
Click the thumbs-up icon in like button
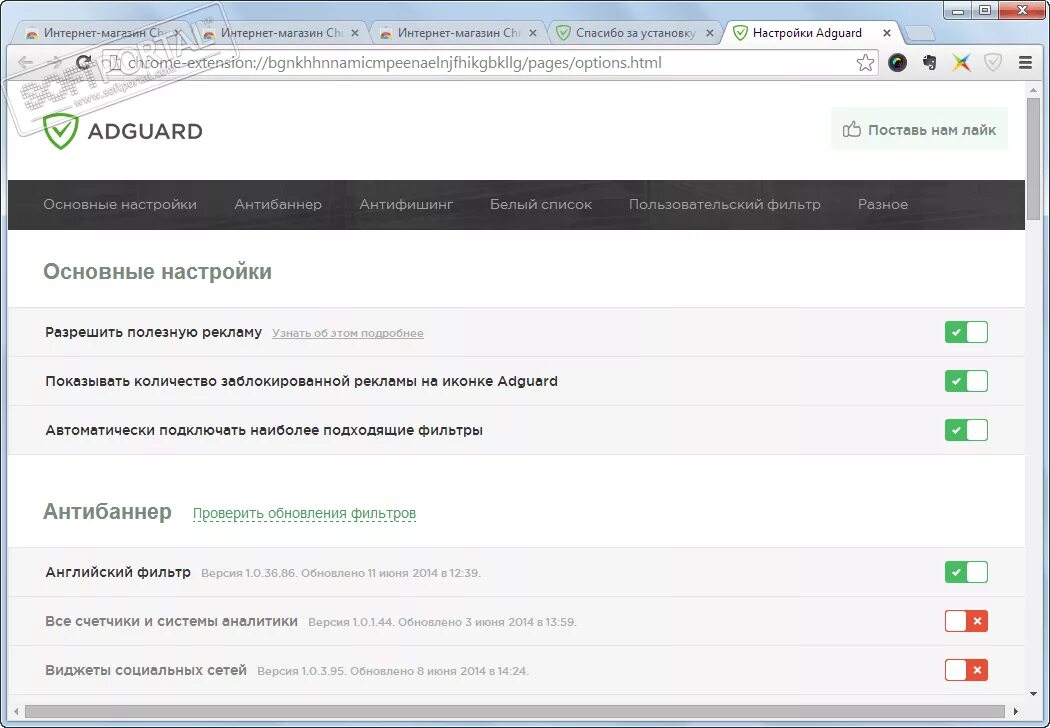point(851,129)
